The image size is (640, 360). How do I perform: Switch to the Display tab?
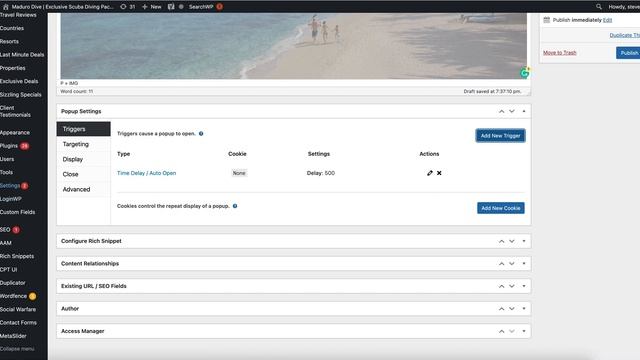click(84, 159)
